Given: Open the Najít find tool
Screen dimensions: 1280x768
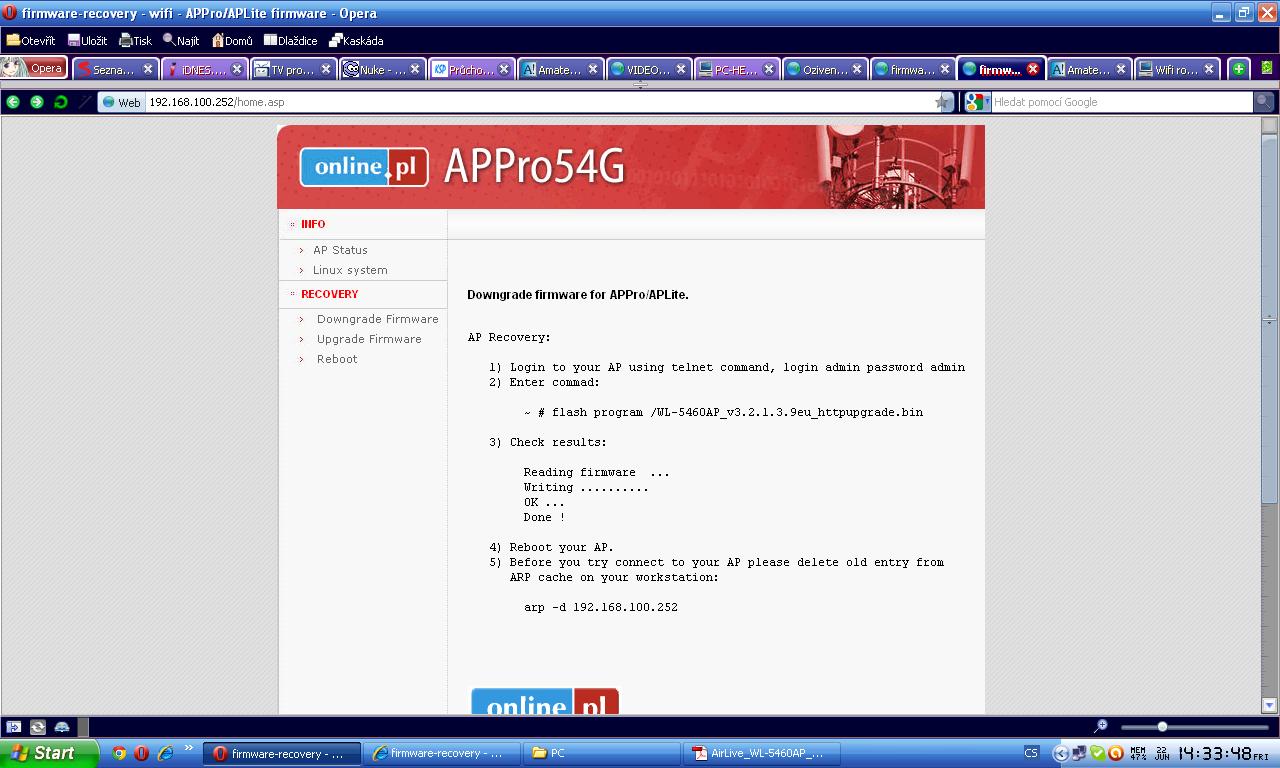Looking at the screenshot, I should click(181, 41).
